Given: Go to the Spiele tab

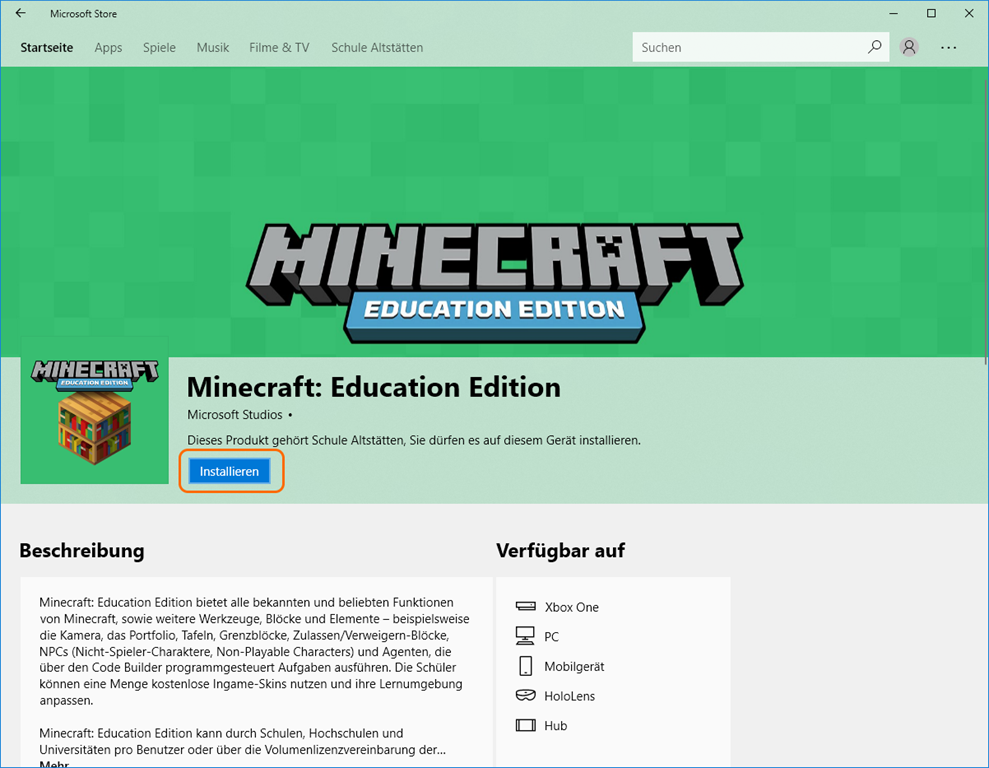Looking at the screenshot, I should [159, 48].
